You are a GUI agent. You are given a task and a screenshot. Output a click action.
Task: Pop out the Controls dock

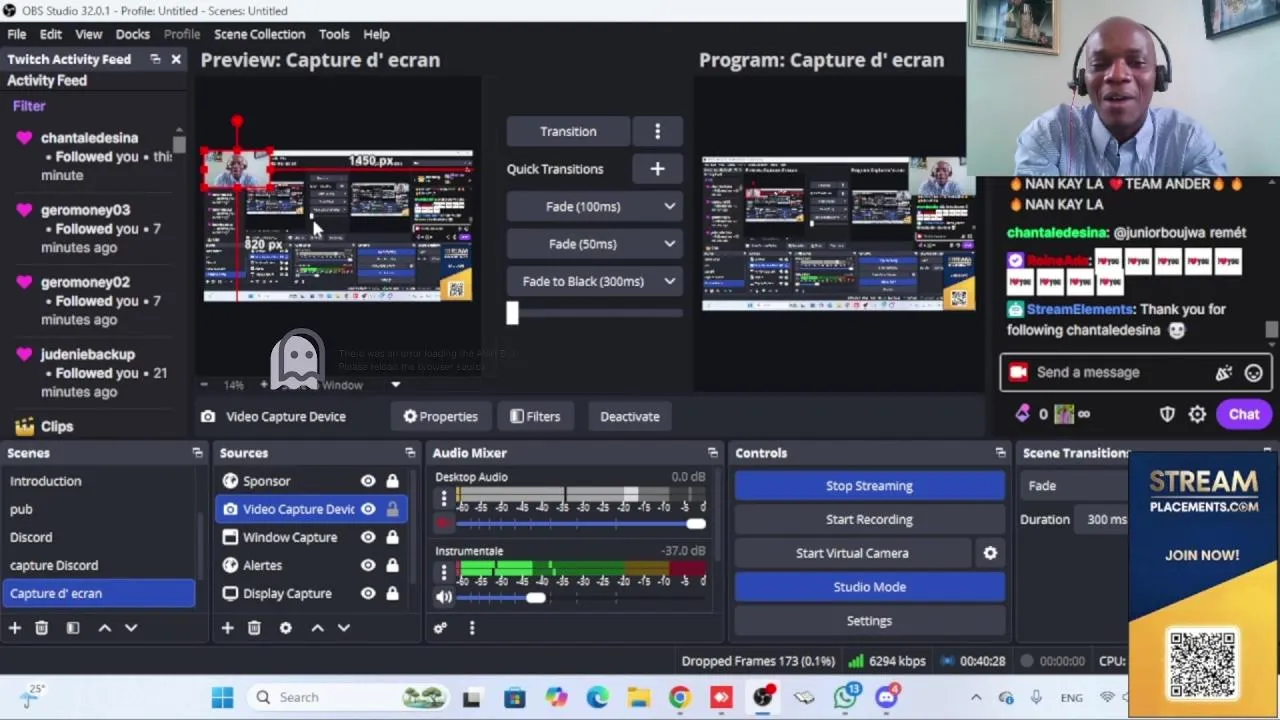[1000, 453]
